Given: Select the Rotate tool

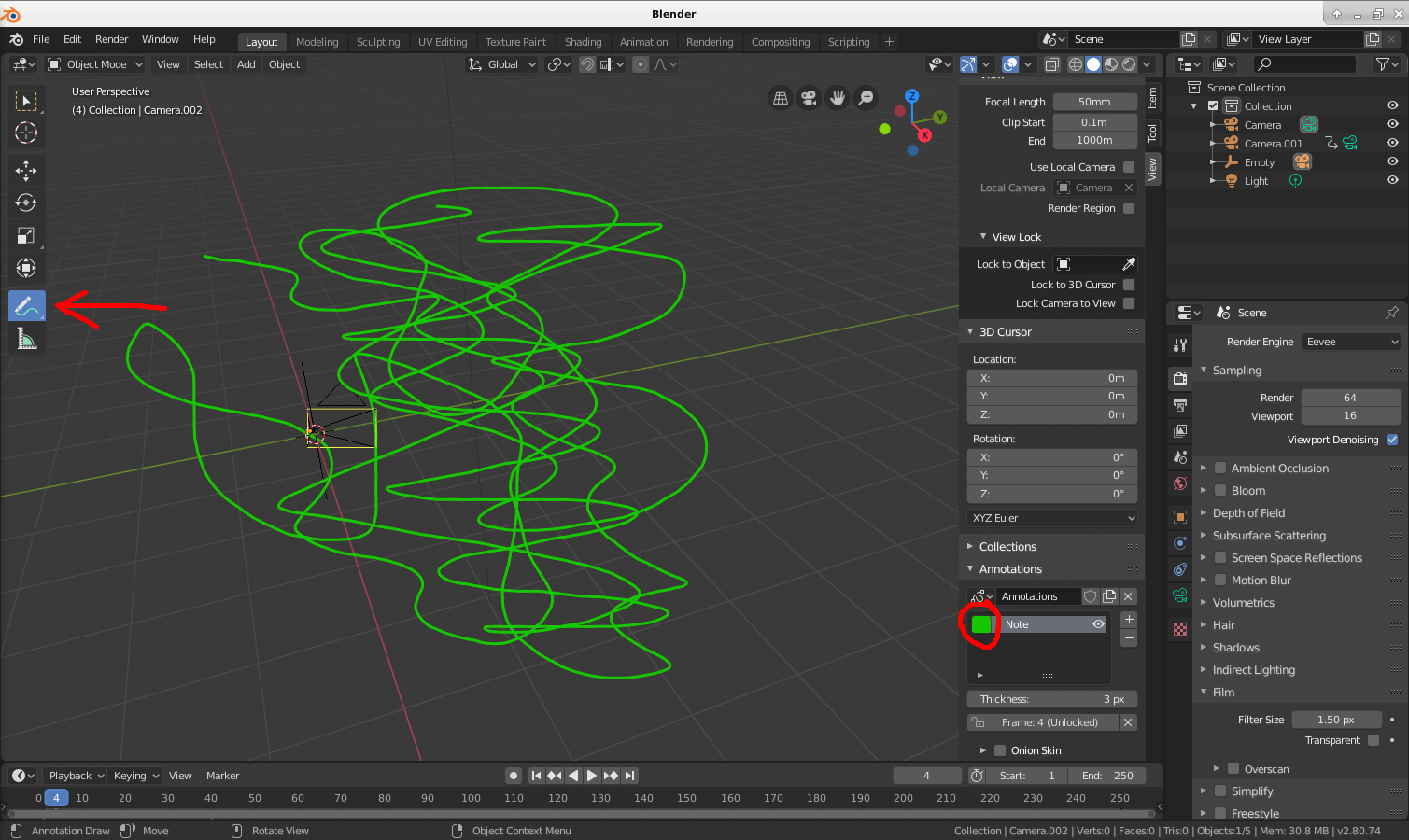Looking at the screenshot, I should [26, 203].
